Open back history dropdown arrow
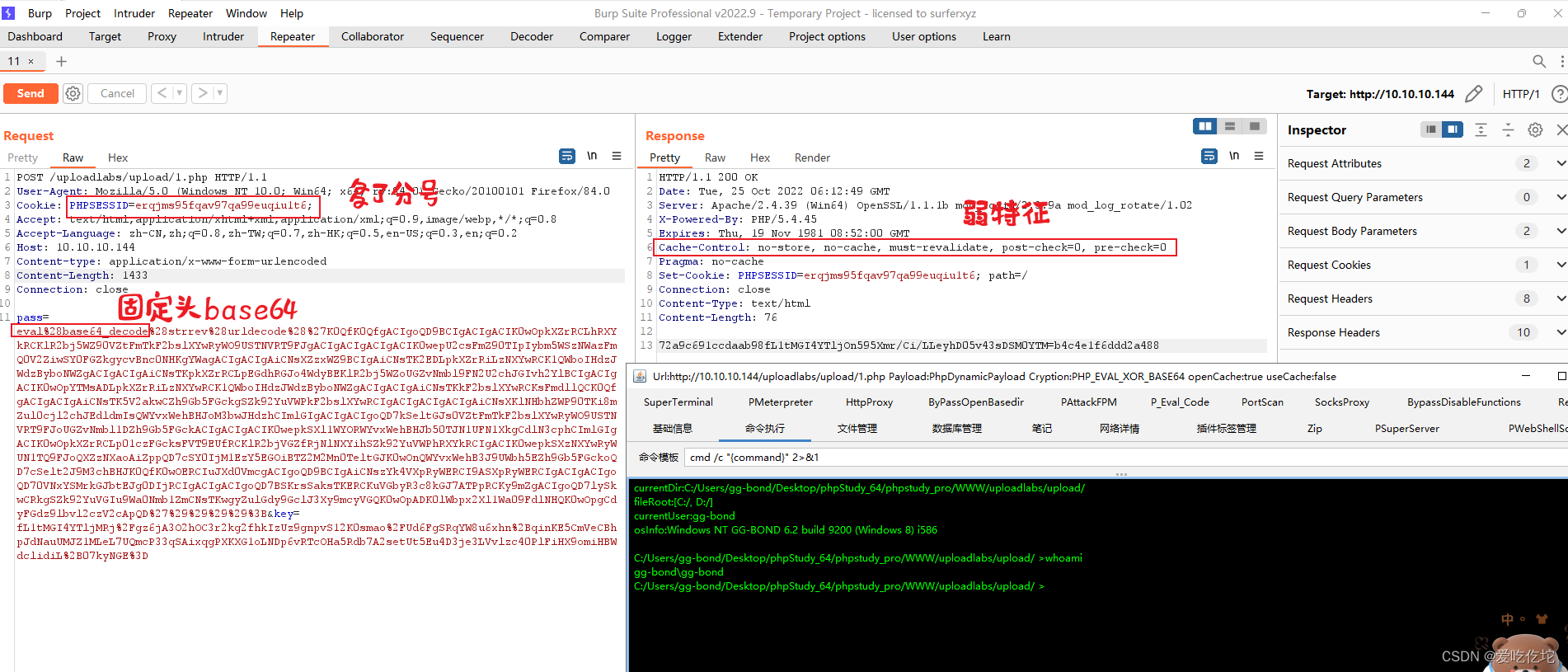1568x672 pixels. 179,93
